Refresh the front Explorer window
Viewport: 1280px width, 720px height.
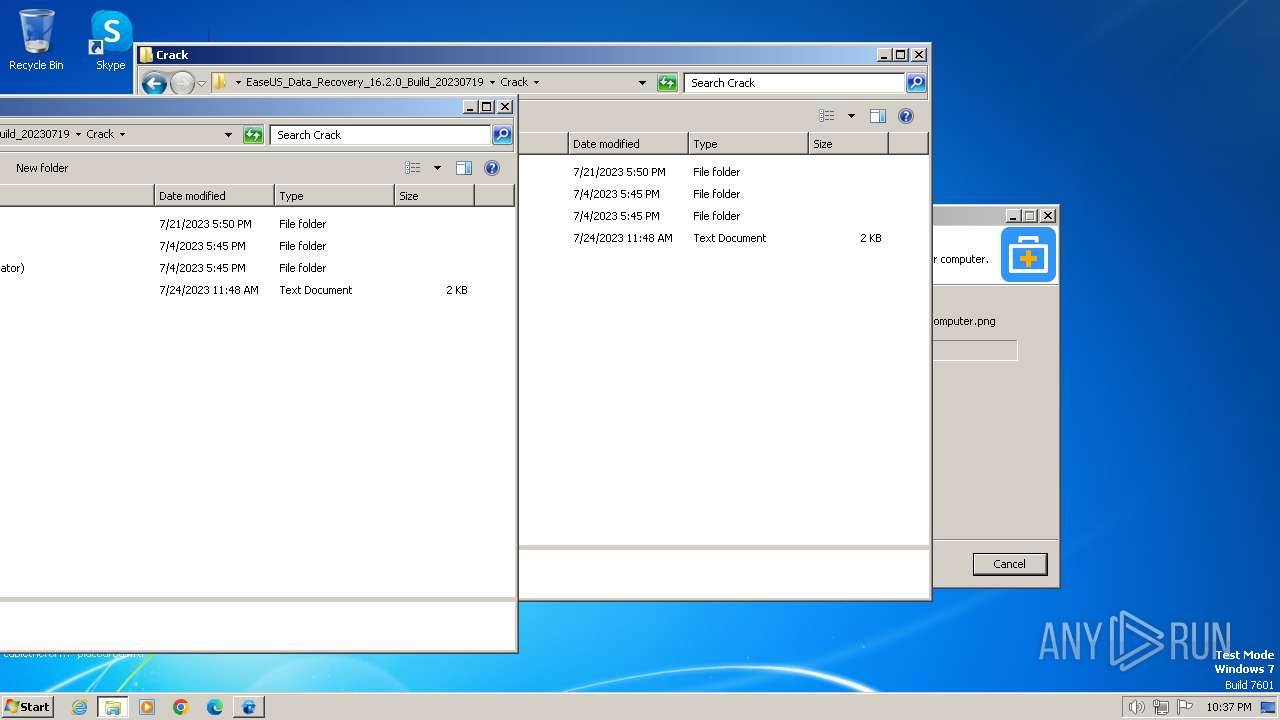pos(253,135)
